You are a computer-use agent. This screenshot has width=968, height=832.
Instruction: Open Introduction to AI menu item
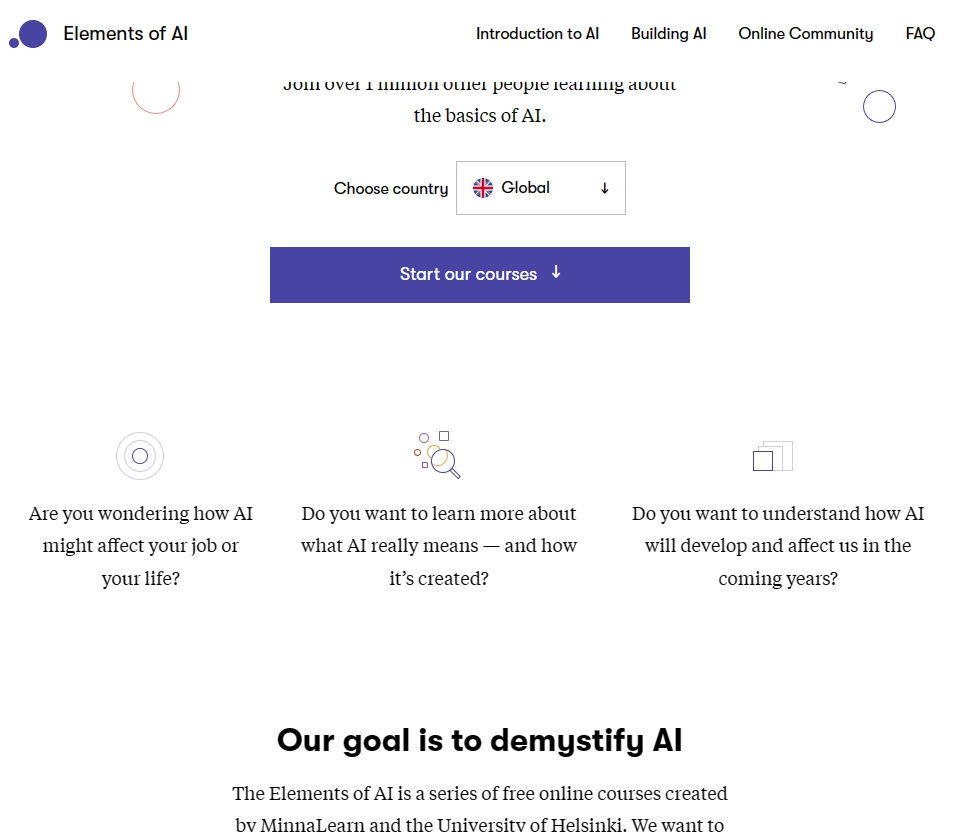pos(537,34)
